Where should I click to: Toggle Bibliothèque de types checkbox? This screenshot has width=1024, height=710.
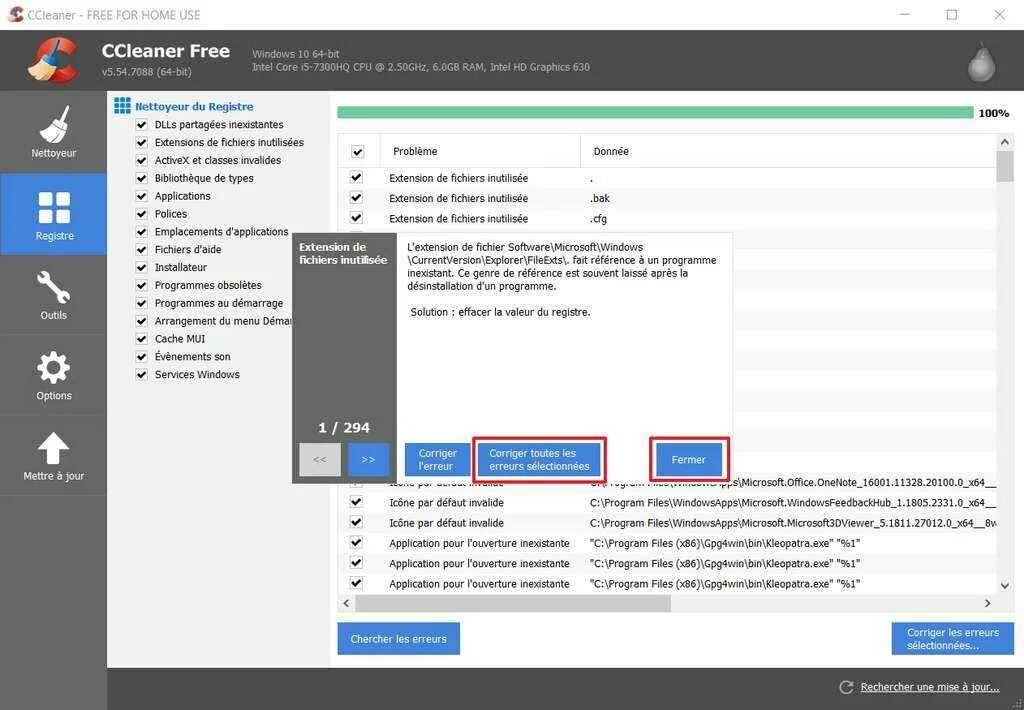(x=141, y=178)
